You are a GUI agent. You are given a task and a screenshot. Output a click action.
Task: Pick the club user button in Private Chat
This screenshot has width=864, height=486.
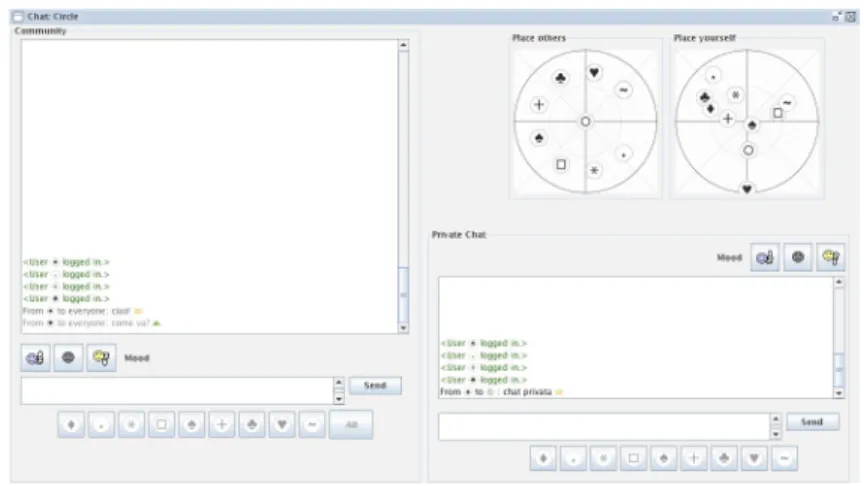[724, 458]
